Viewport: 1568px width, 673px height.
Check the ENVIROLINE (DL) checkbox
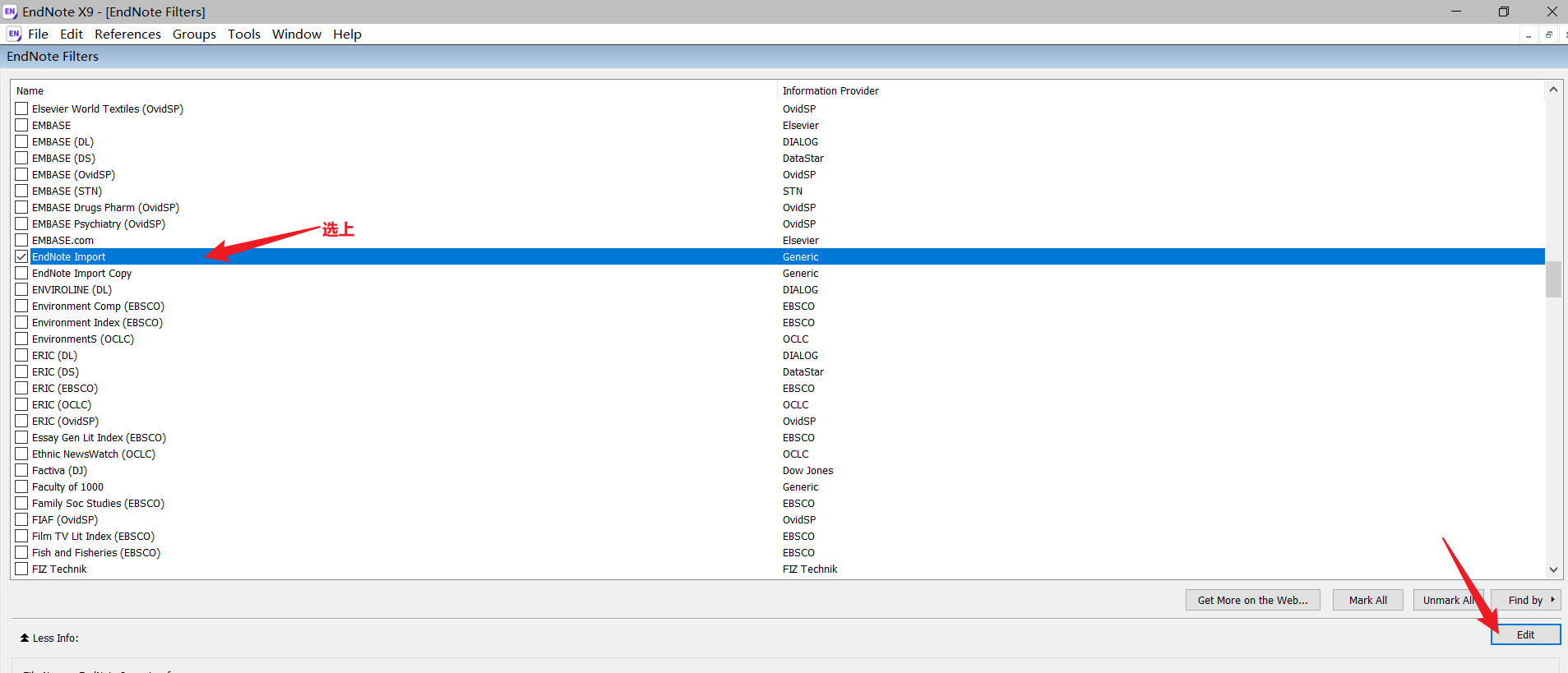tap(21, 289)
